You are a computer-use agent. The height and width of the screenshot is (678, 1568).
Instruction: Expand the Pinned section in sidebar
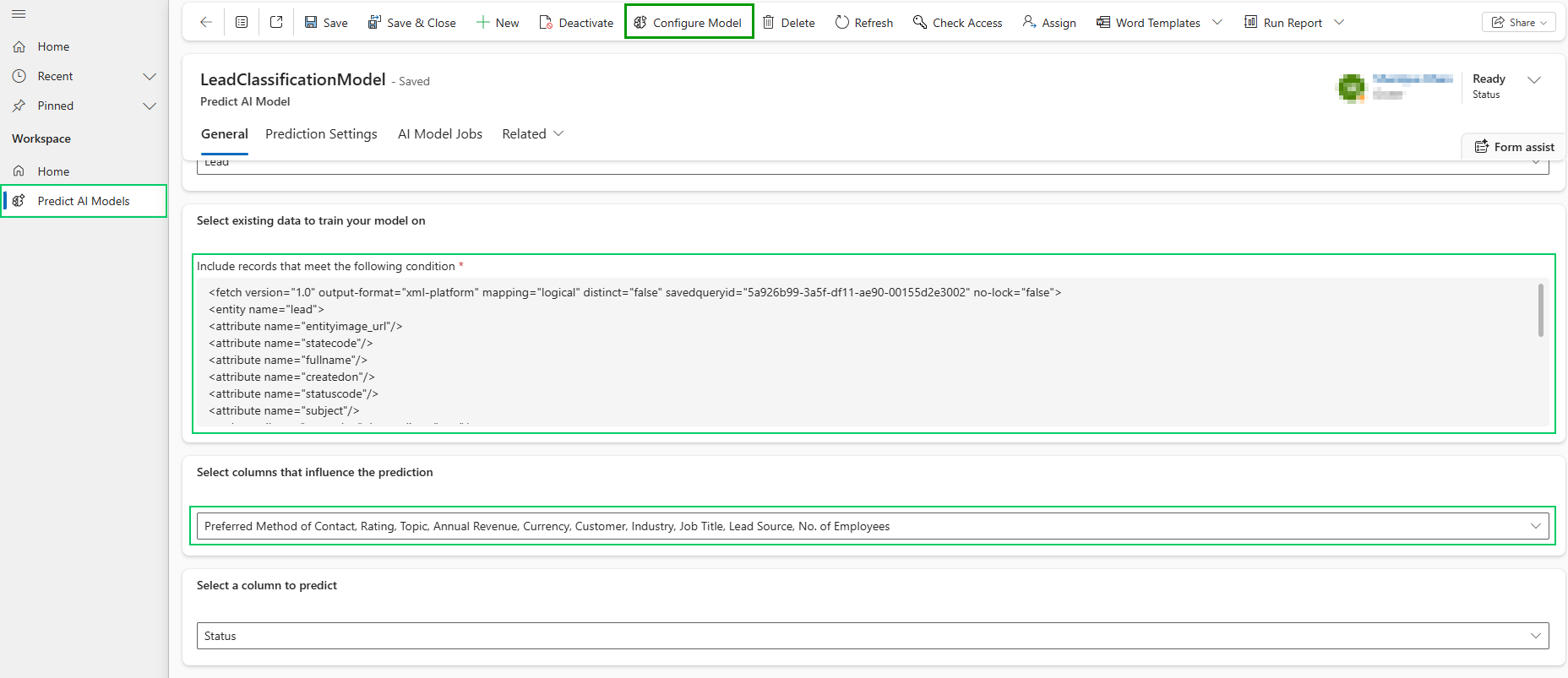pyautogui.click(x=150, y=106)
